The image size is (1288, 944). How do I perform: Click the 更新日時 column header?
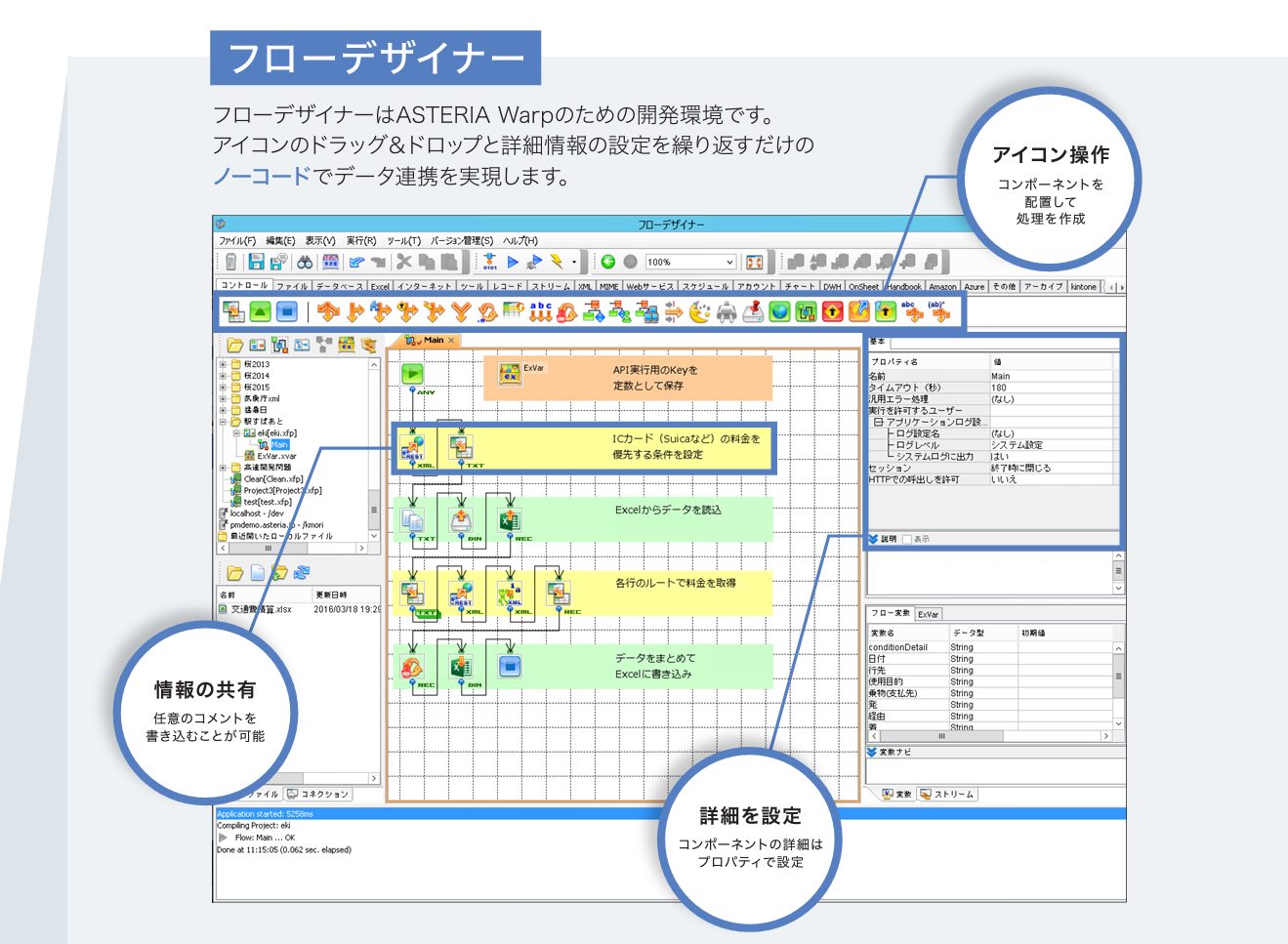pyautogui.click(x=346, y=595)
